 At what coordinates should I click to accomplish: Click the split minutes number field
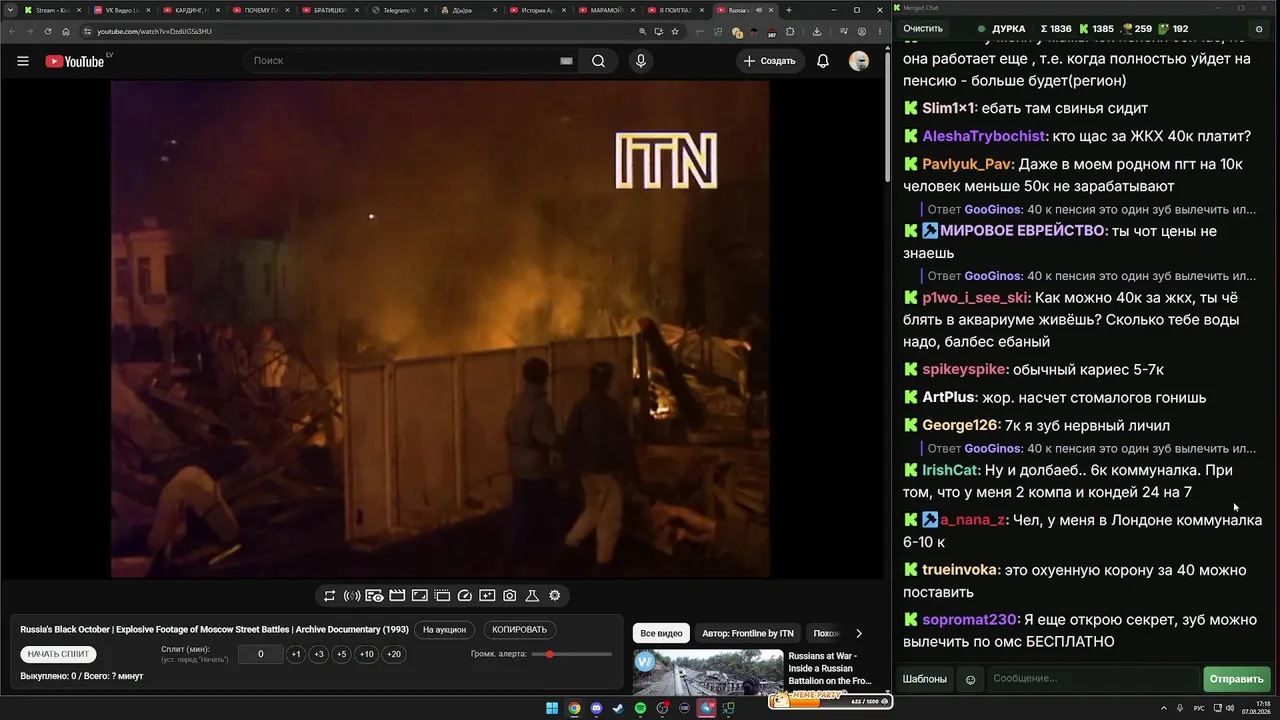[261, 654]
